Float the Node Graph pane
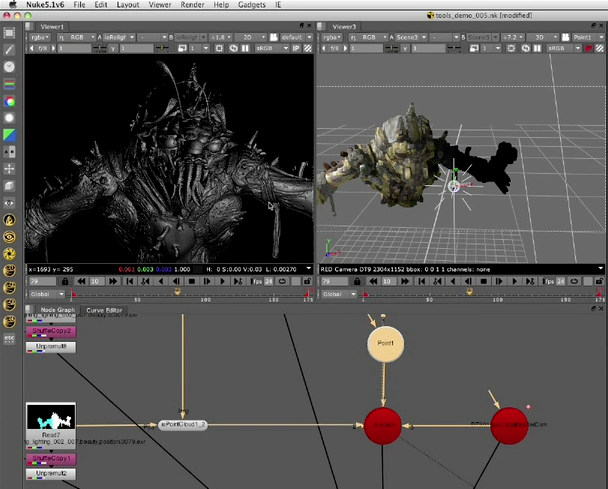The width and height of the screenshot is (608, 489). point(594,309)
